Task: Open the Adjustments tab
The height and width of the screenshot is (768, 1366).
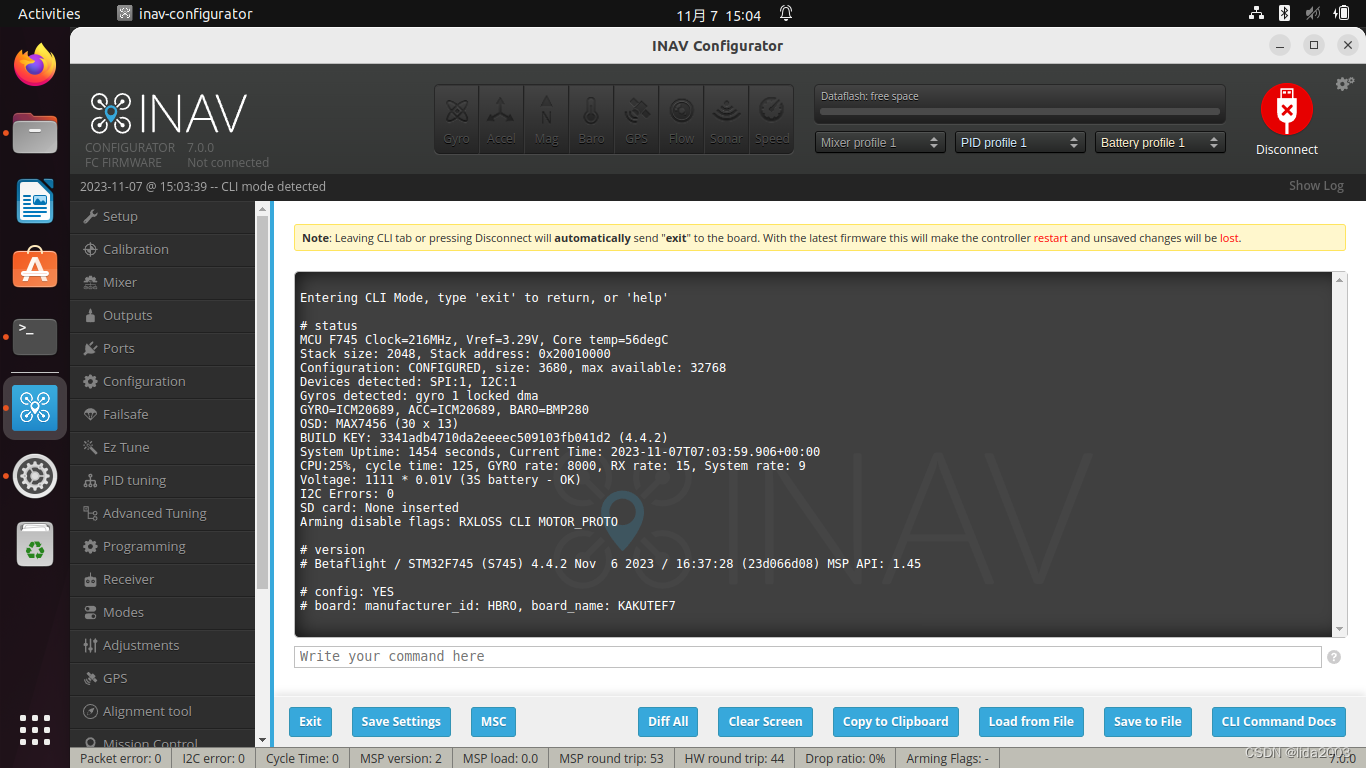Action: pyautogui.click(x=163, y=646)
